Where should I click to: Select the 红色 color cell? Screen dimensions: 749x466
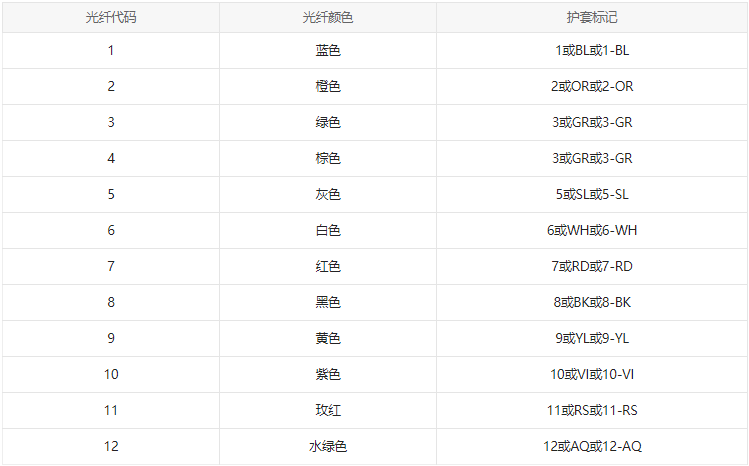point(328,266)
